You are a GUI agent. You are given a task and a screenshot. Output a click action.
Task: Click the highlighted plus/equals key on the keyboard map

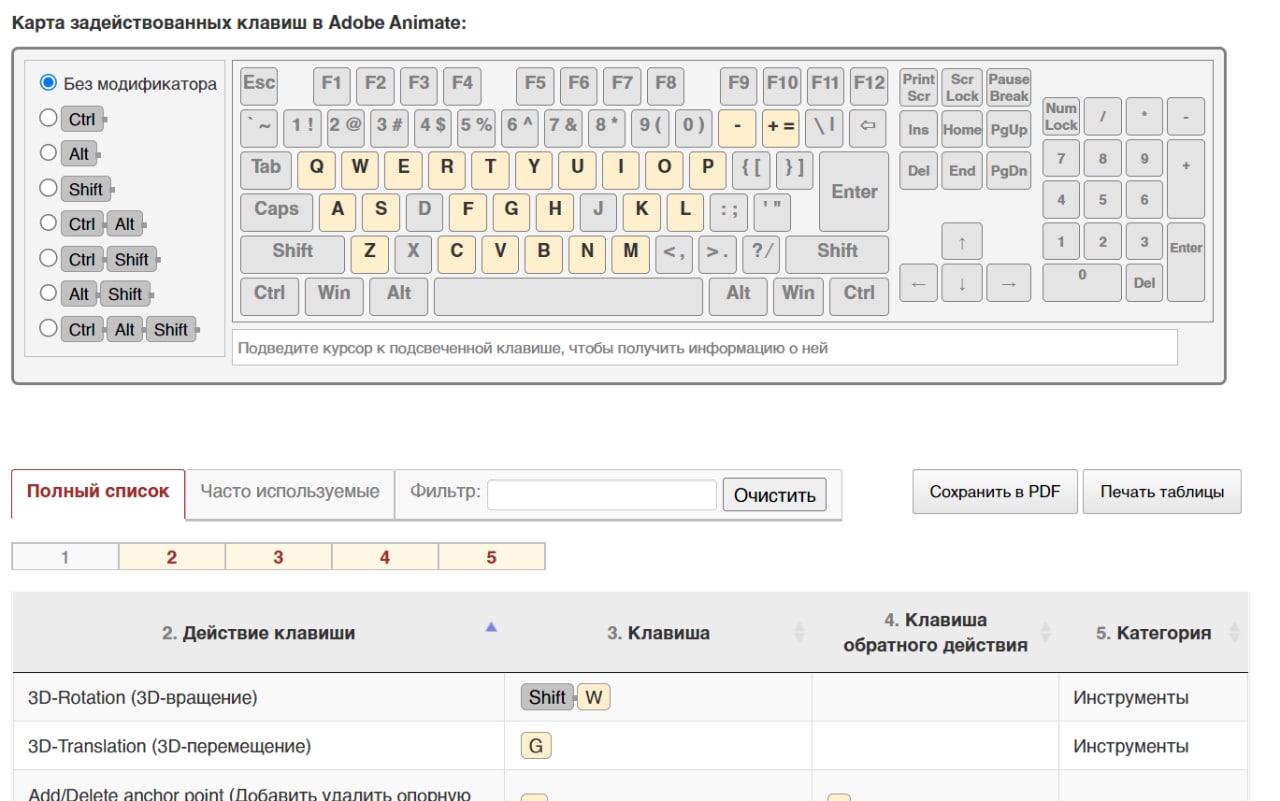pyautogui.click(x=782, y=128)
